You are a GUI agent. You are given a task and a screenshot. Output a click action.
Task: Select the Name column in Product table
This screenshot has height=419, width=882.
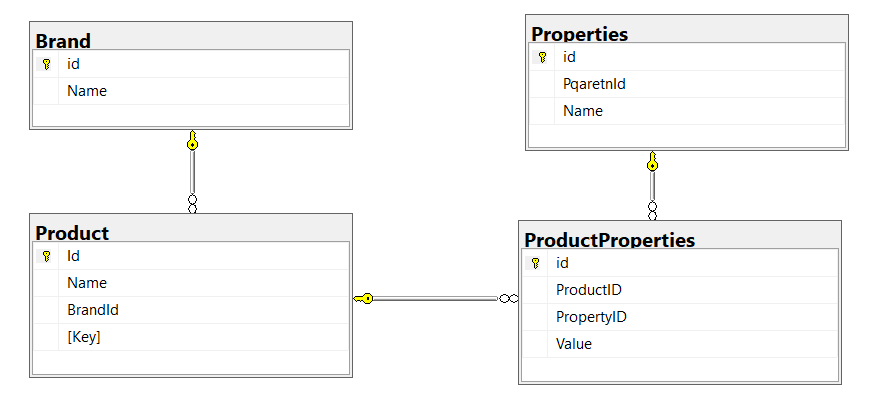(87, 283)
